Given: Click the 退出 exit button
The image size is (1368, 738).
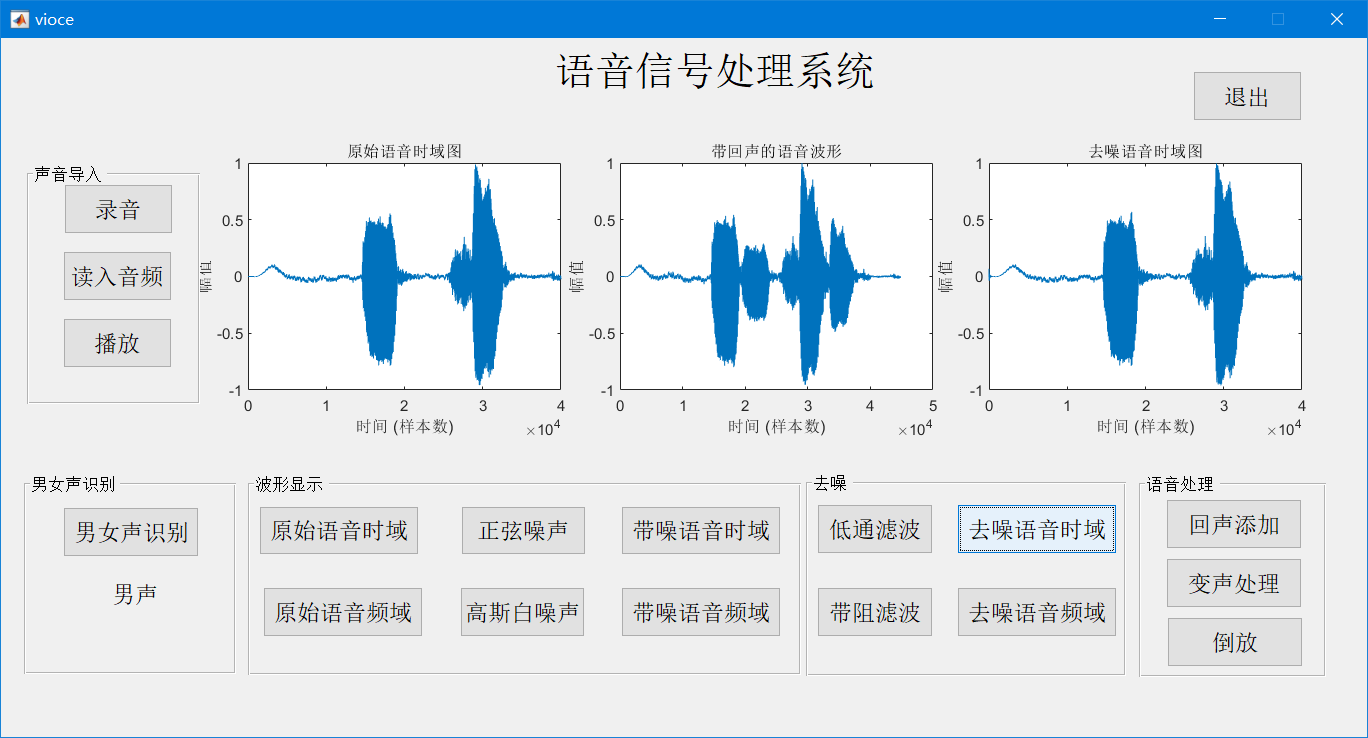Looking at the screenshot, I should 1247,96.
